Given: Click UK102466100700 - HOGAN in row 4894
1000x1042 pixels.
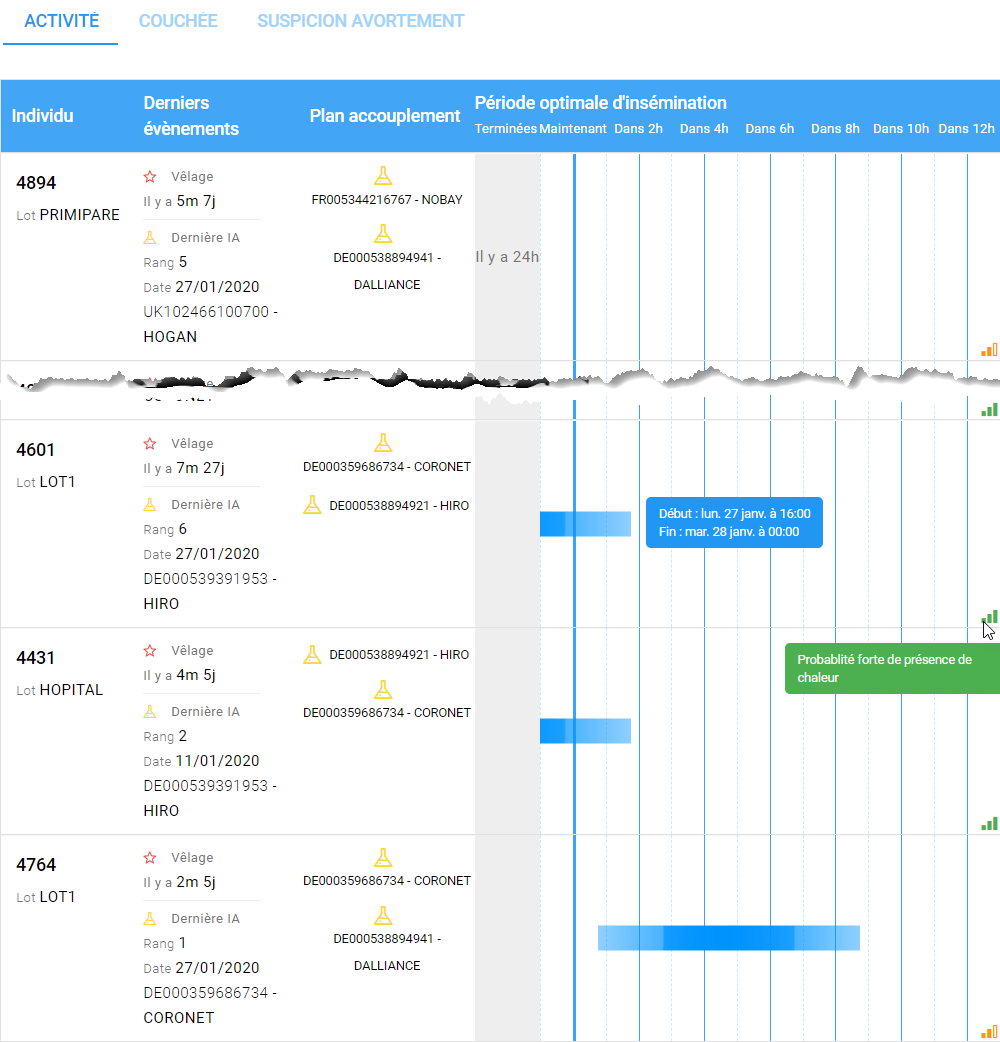Looking at the screenshot, I should click(x=211, y=324).
